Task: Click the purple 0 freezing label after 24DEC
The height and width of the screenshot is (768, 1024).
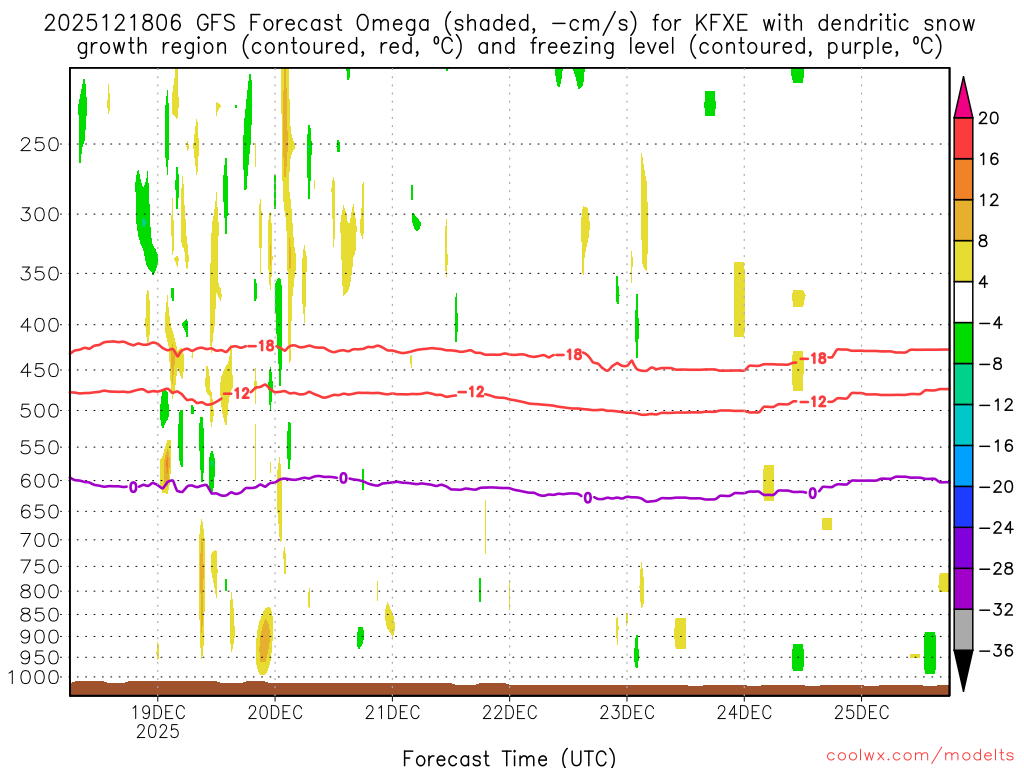Action: coord(812,493)
